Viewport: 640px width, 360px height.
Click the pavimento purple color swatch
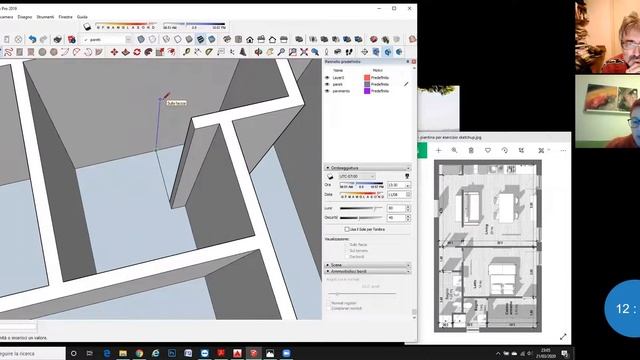[367, 91]
